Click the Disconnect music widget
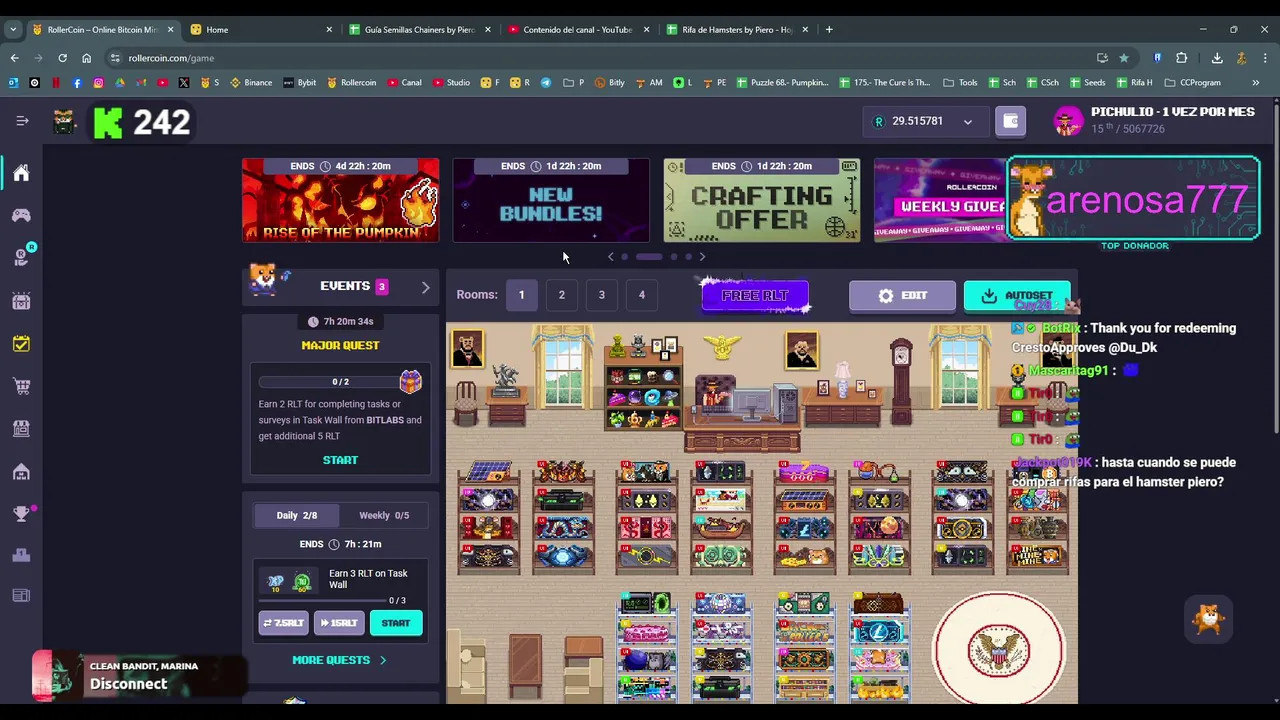1280x720 pixels. tap(138, 676)
